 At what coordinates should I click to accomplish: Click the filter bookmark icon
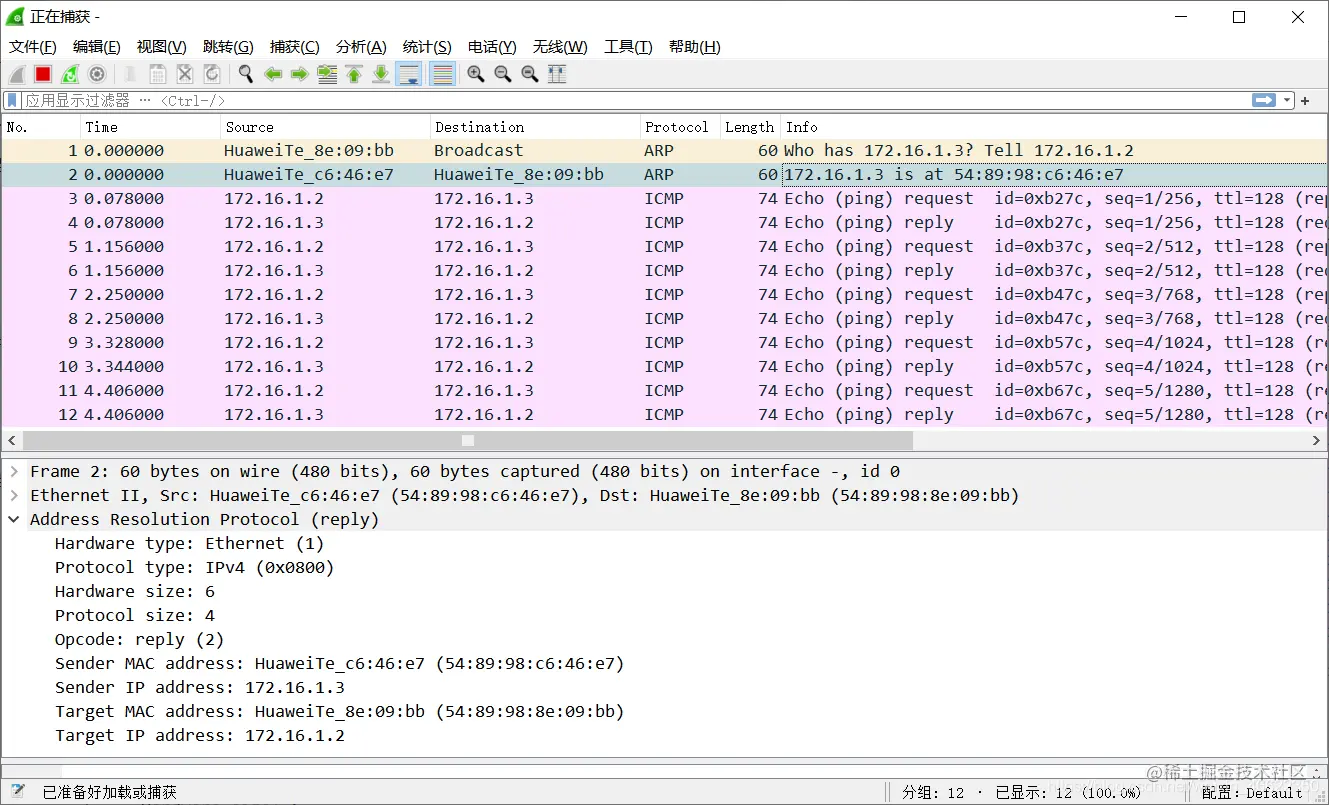pyautogui.click(x=12, y=100)
